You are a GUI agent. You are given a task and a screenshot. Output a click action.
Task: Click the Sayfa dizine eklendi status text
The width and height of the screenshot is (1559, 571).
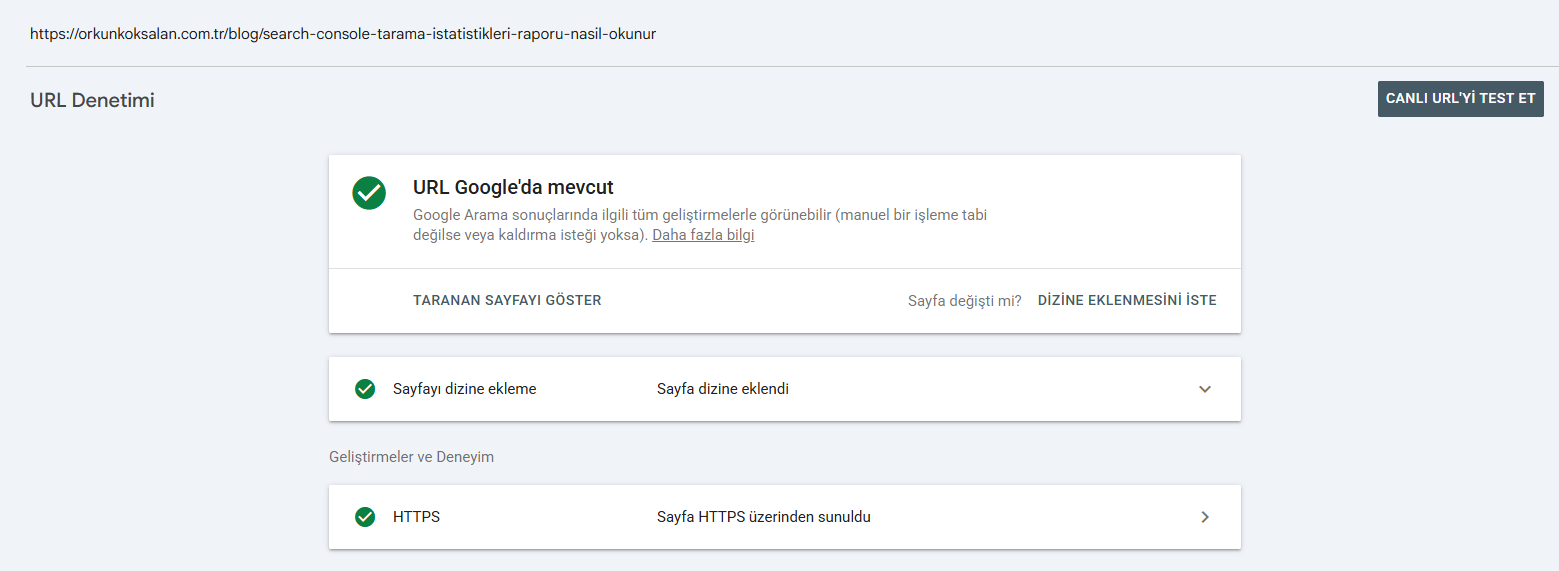[x=723, y=389]
